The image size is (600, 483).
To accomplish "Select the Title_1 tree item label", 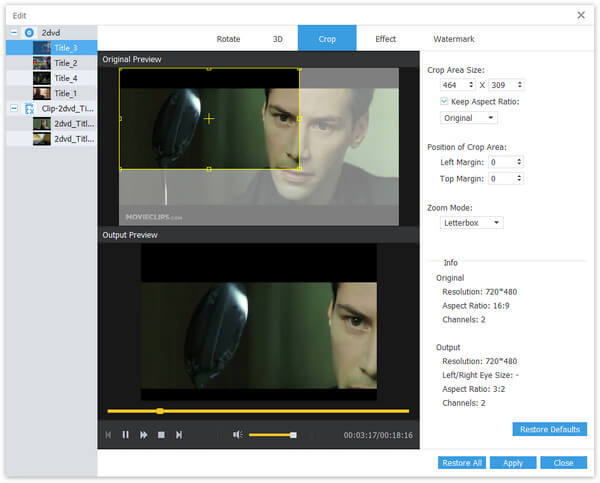I will click(x=66, y=93).
